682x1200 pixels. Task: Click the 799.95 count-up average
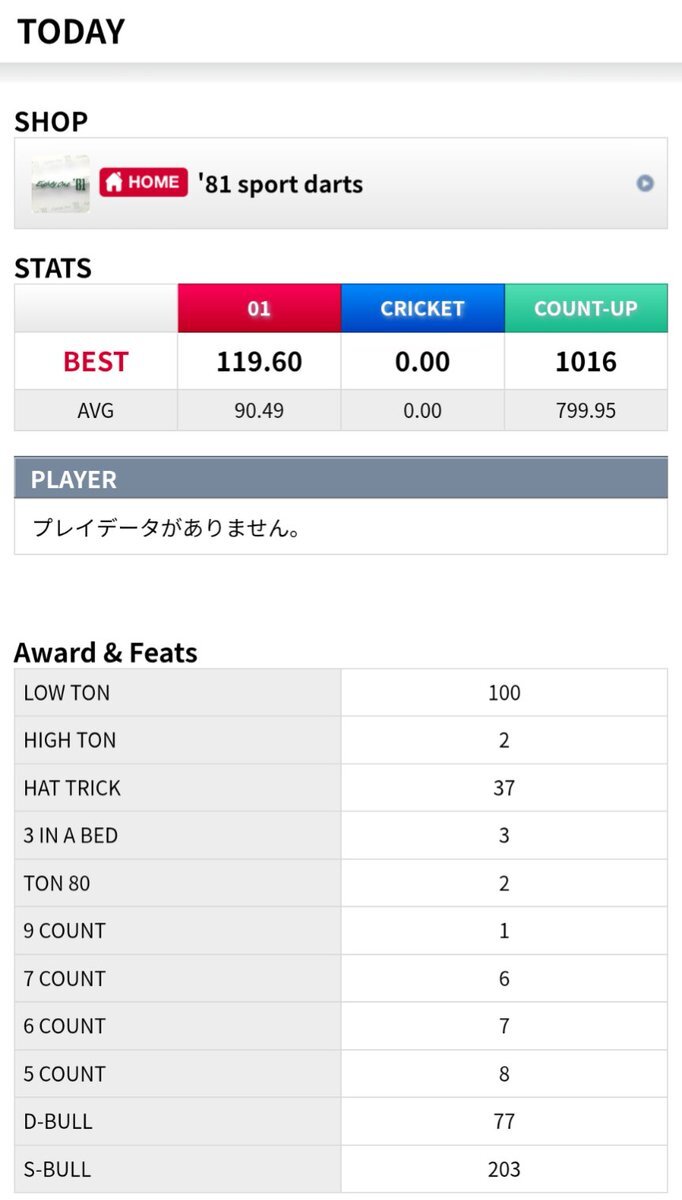click(x=586, y=410)
